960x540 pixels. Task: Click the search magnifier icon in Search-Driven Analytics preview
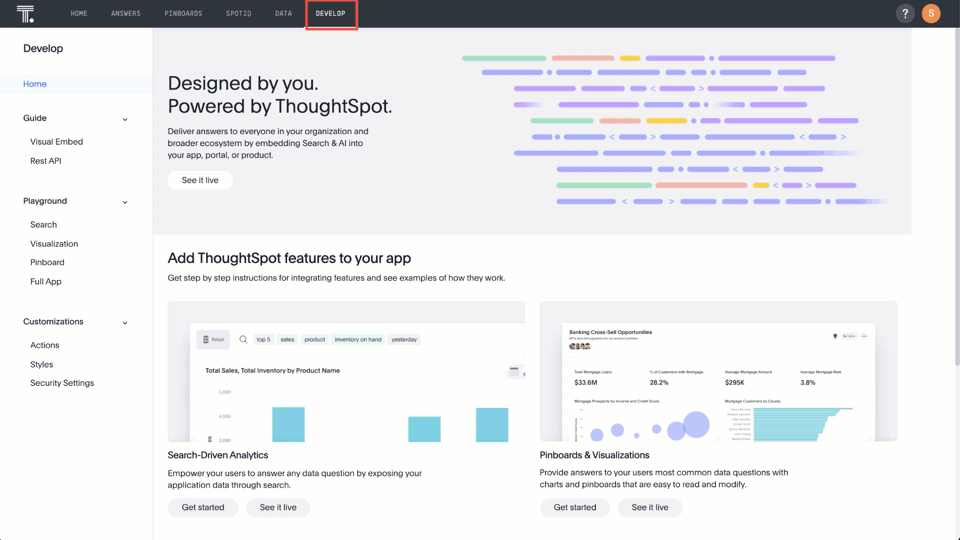(243, 339)
